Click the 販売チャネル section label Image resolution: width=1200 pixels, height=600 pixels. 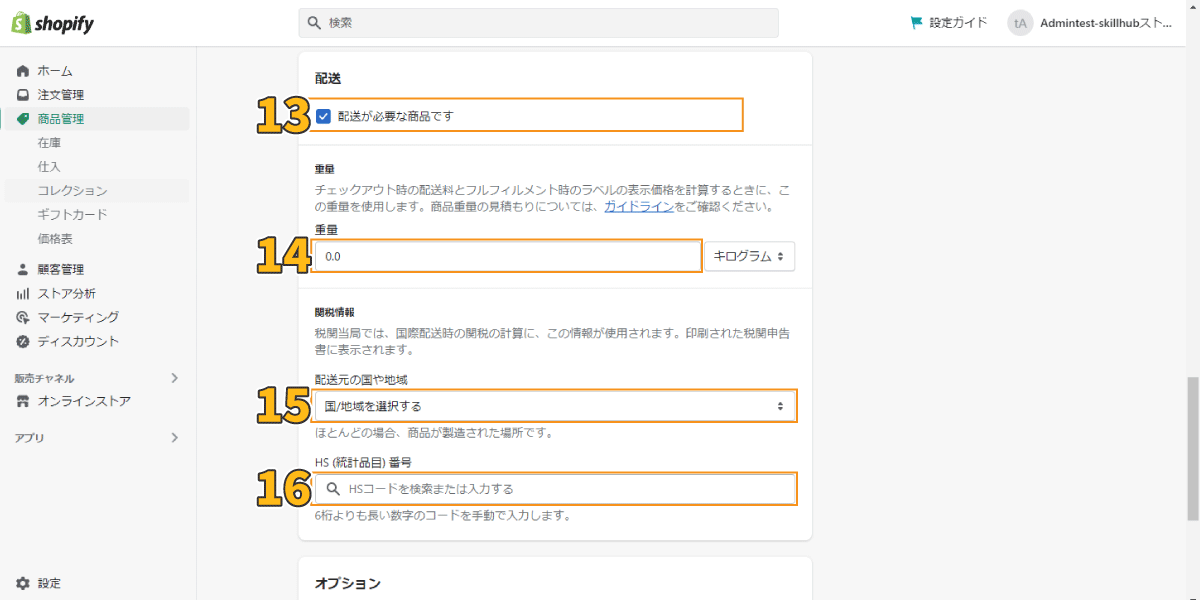pyautogui.click(x=44, y=378)
